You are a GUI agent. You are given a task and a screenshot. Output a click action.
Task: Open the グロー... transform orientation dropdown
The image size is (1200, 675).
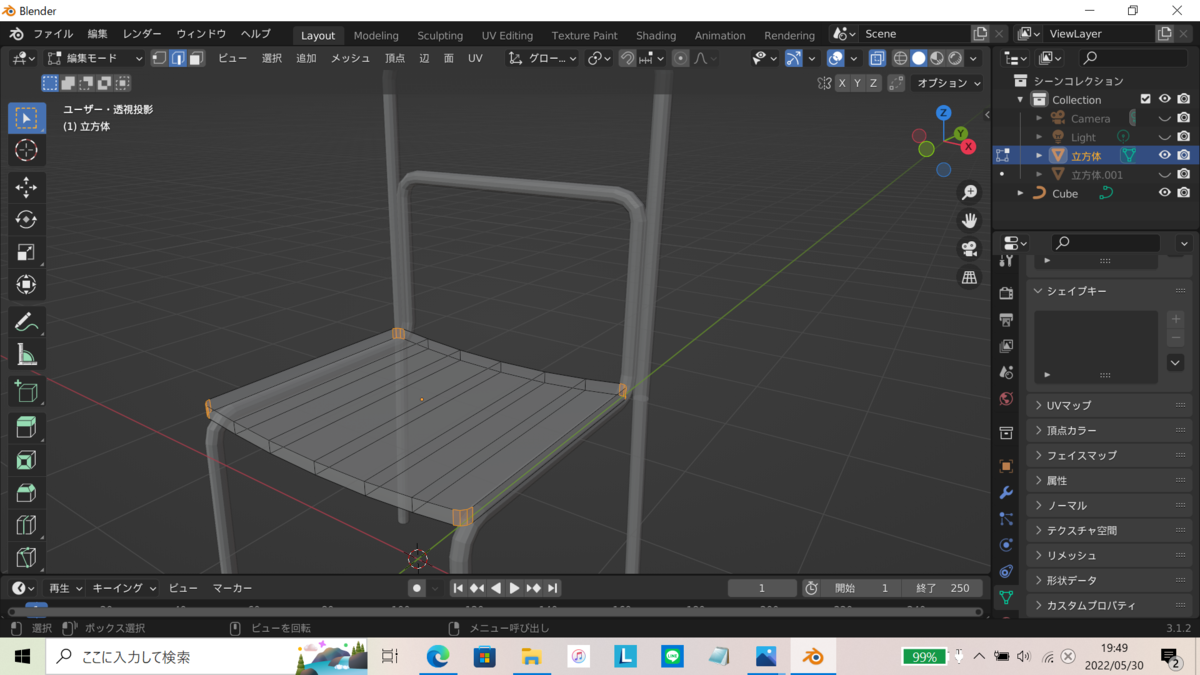click(543, 58)
